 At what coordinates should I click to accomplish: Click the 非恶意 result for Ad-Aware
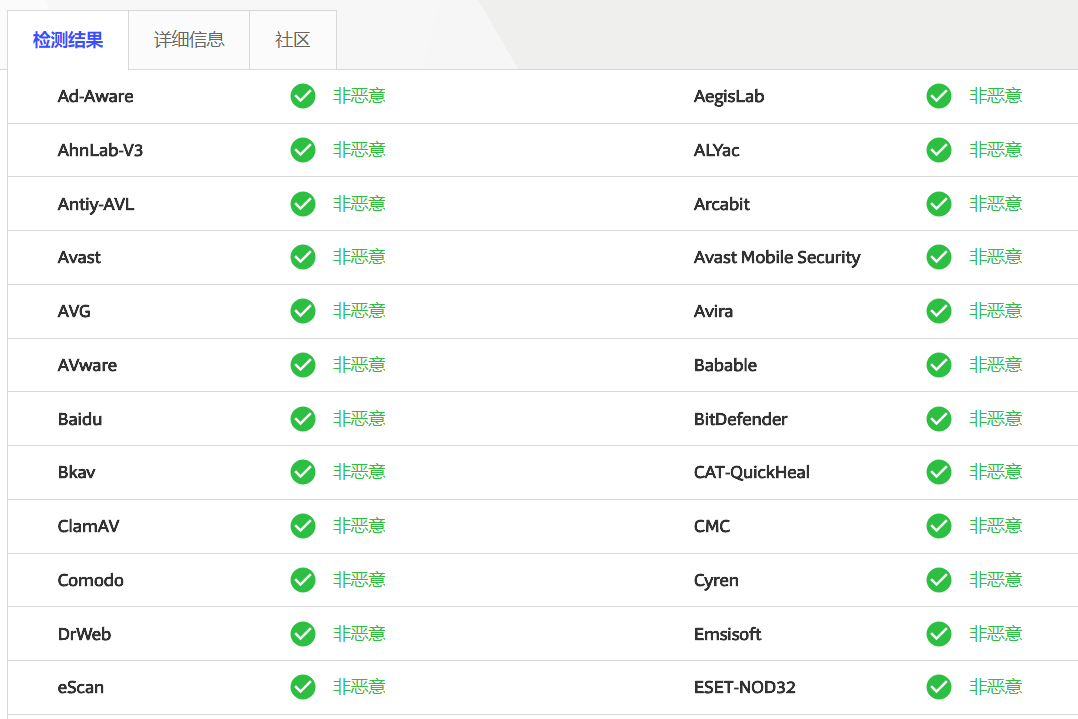click(360, 96)
